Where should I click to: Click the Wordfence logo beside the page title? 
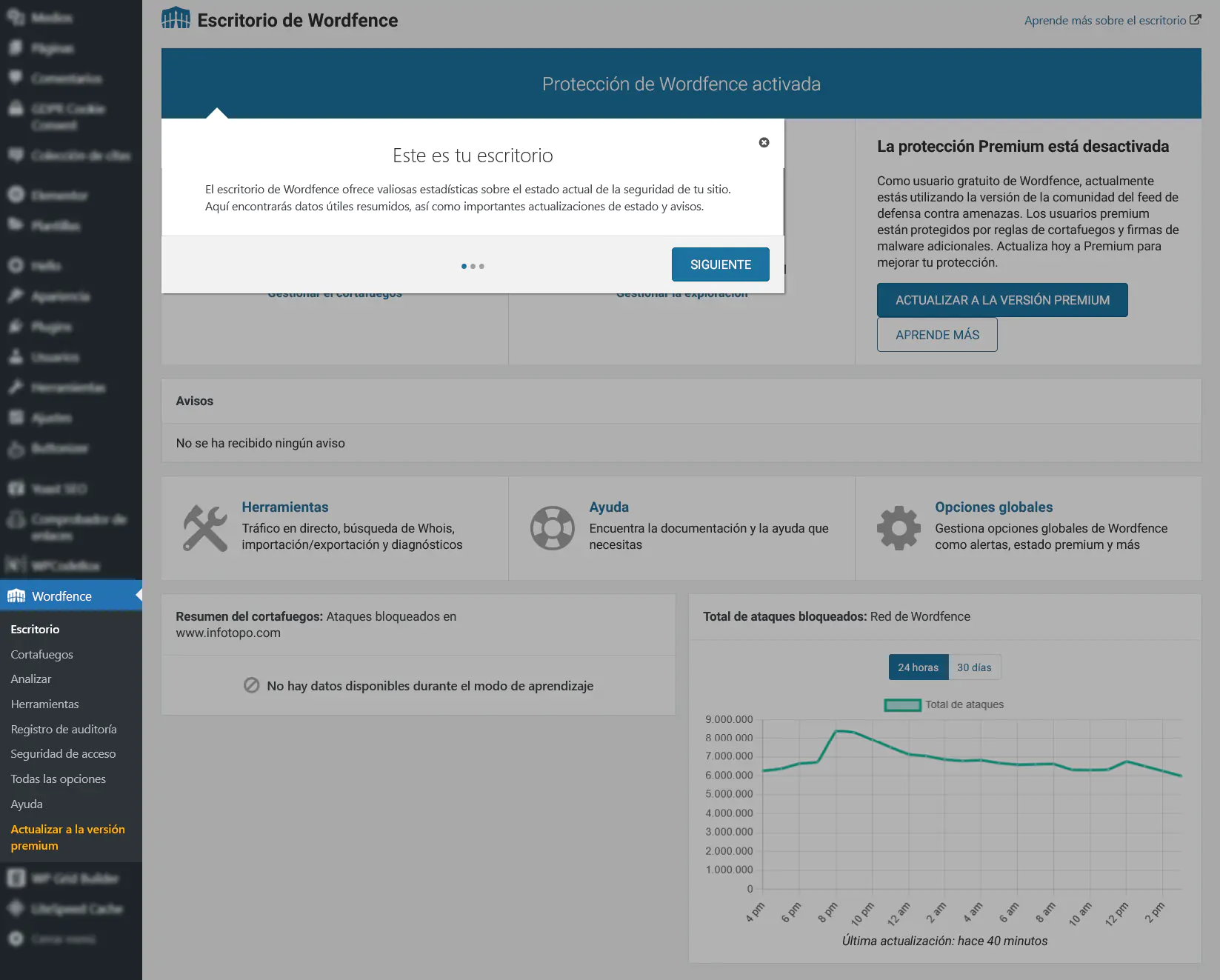[x=176, y=19]
